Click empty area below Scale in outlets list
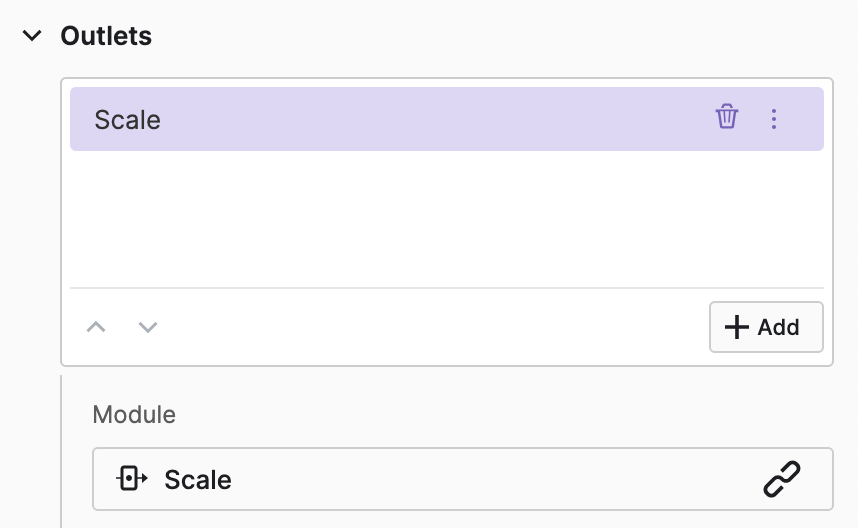Image resolution: width=858 pixels, height=528 pixels. click(446, 218)
